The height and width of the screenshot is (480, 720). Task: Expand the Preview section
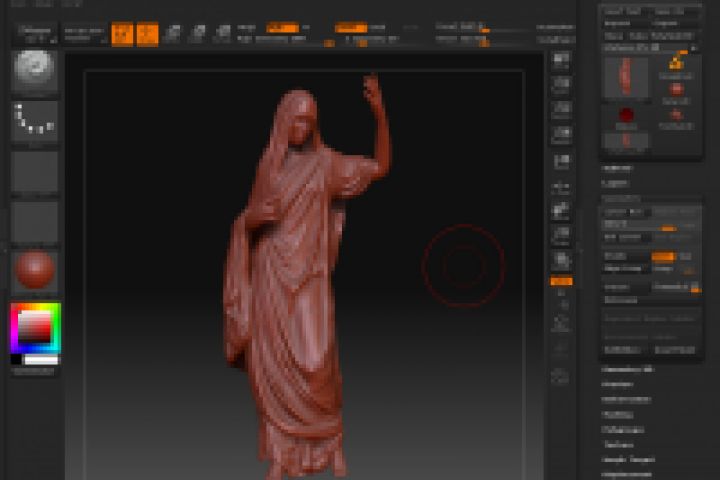coord(617,384)
